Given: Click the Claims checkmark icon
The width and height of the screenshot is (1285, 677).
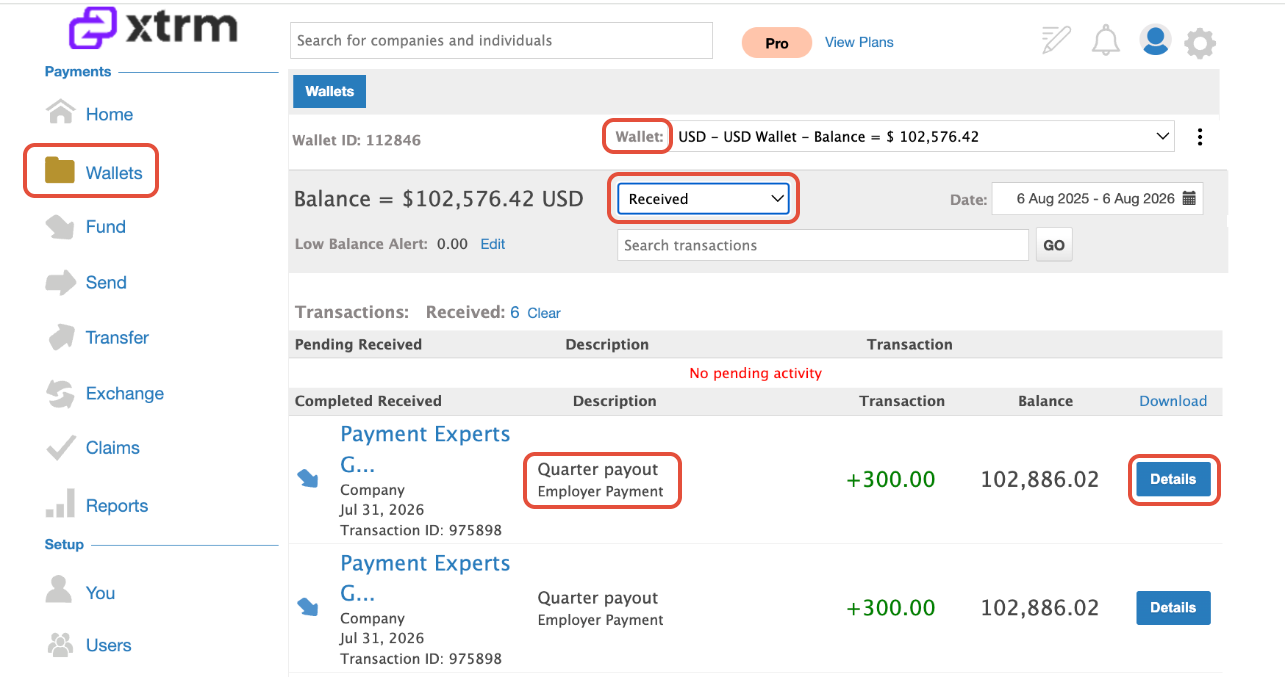Looking at the screenshot, I should tap(61, 448).
